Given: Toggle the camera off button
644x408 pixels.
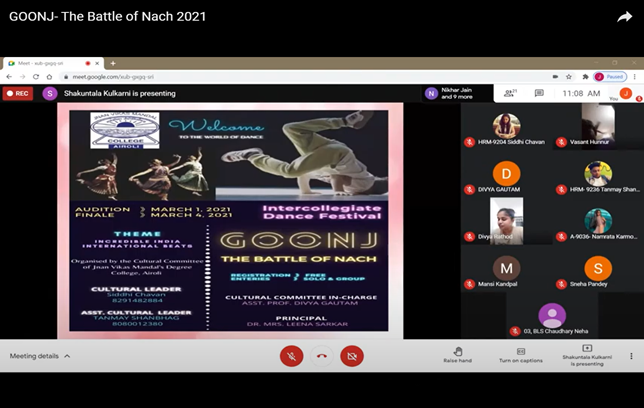Looking at the screenshot, I should (x=352, y=356).
